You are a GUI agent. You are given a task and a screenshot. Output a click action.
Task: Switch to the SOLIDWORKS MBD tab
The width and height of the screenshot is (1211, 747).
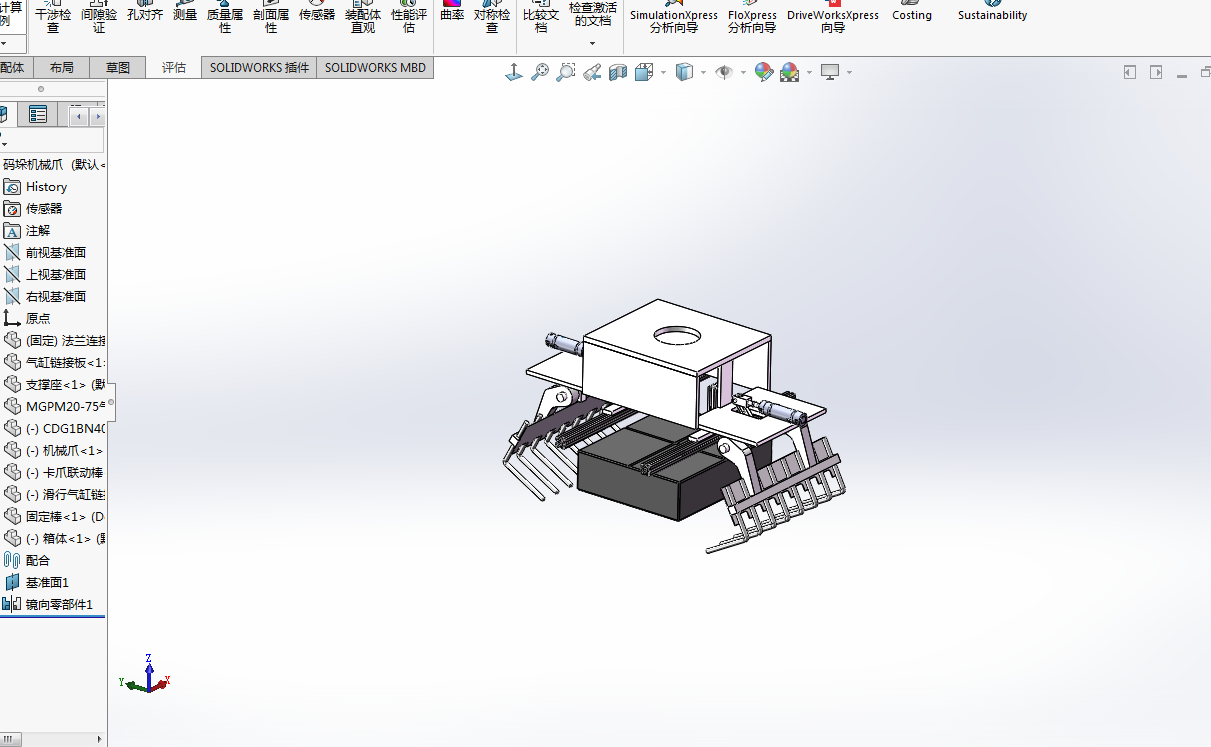click(x=375, y=68)
